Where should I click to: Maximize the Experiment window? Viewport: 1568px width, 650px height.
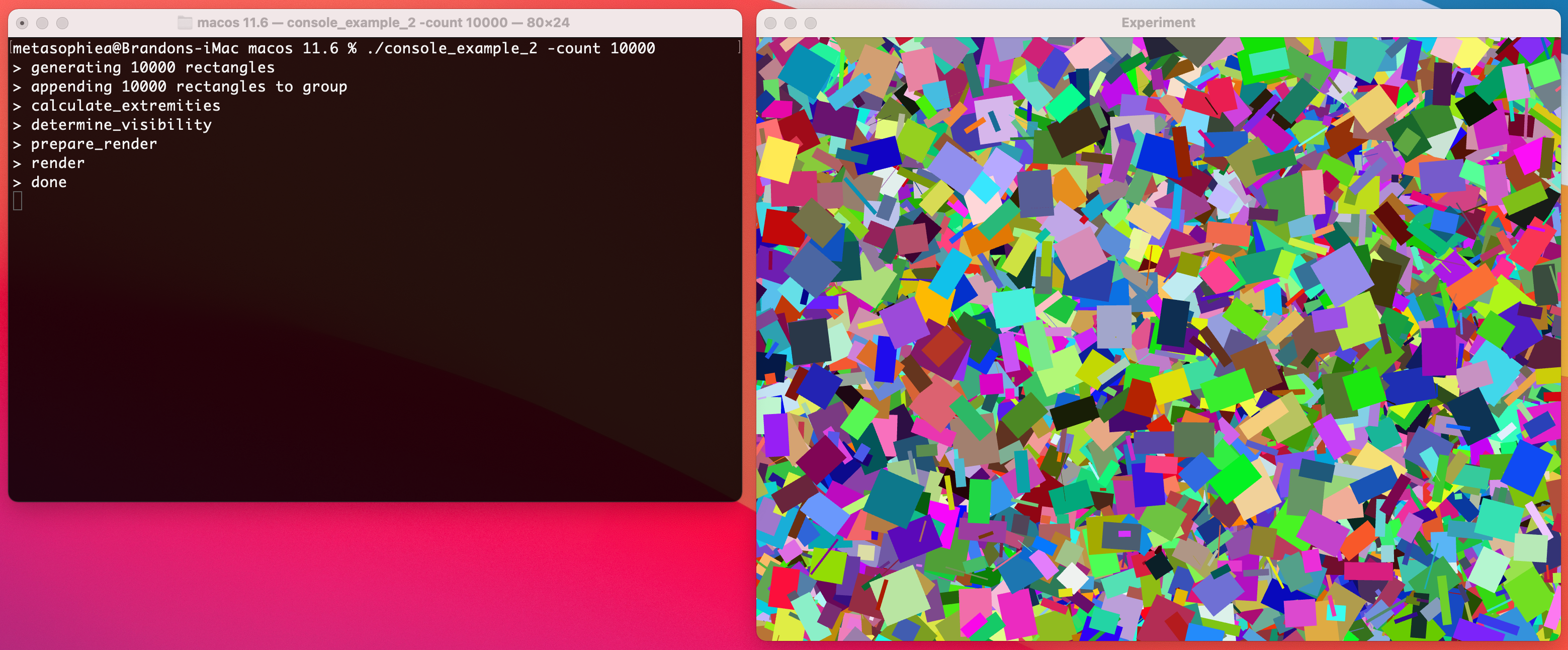coord(810,23)
